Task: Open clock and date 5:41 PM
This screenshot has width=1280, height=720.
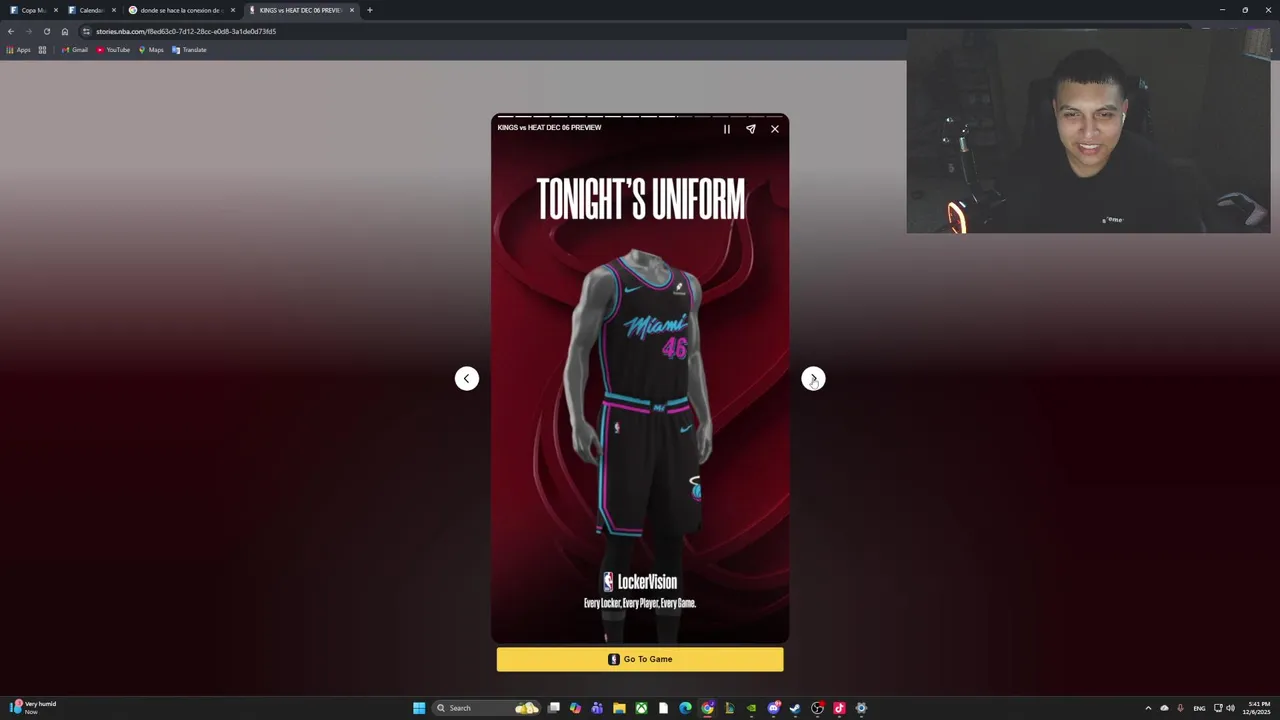Action: coord(1258,708)
